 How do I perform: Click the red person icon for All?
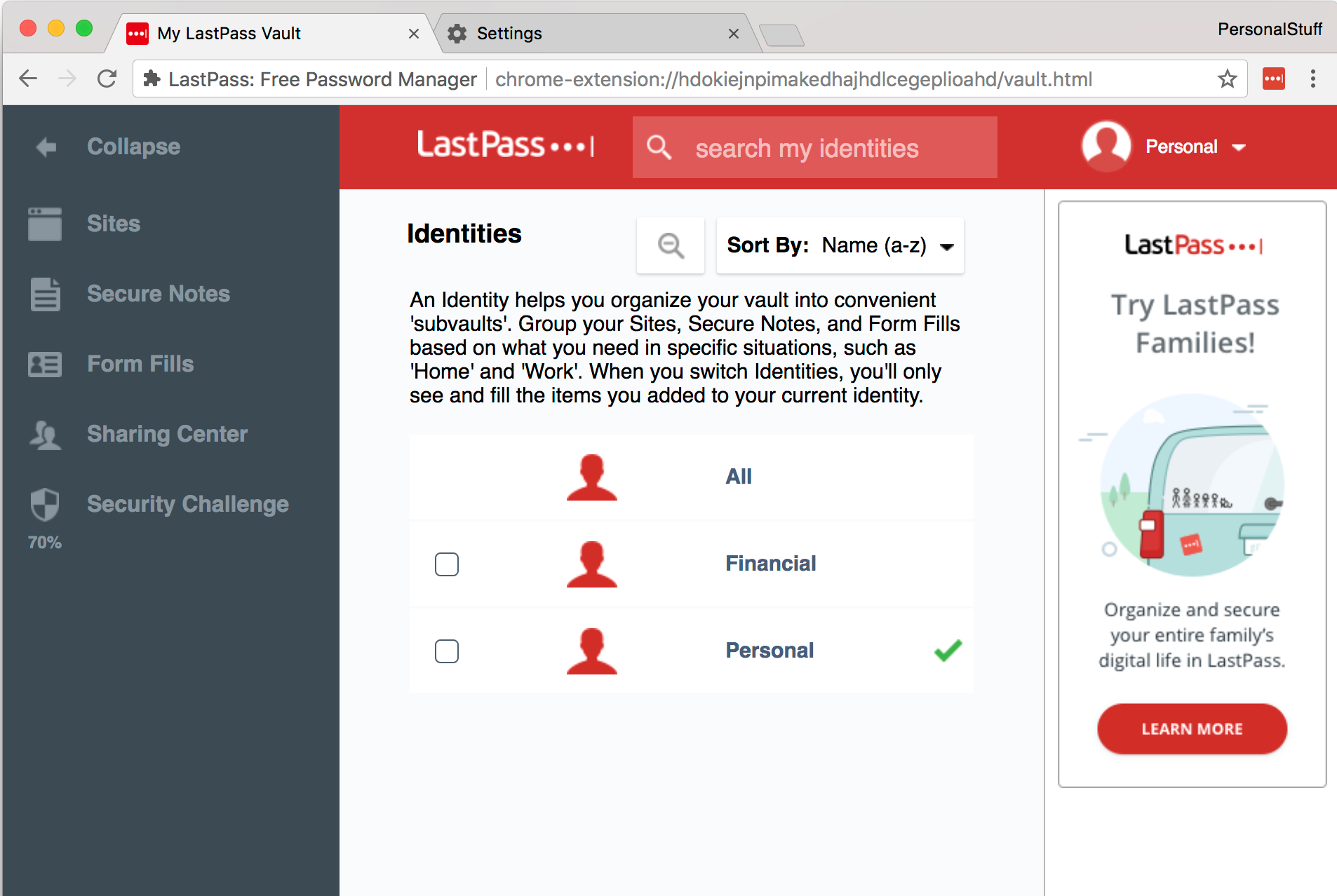592,477
